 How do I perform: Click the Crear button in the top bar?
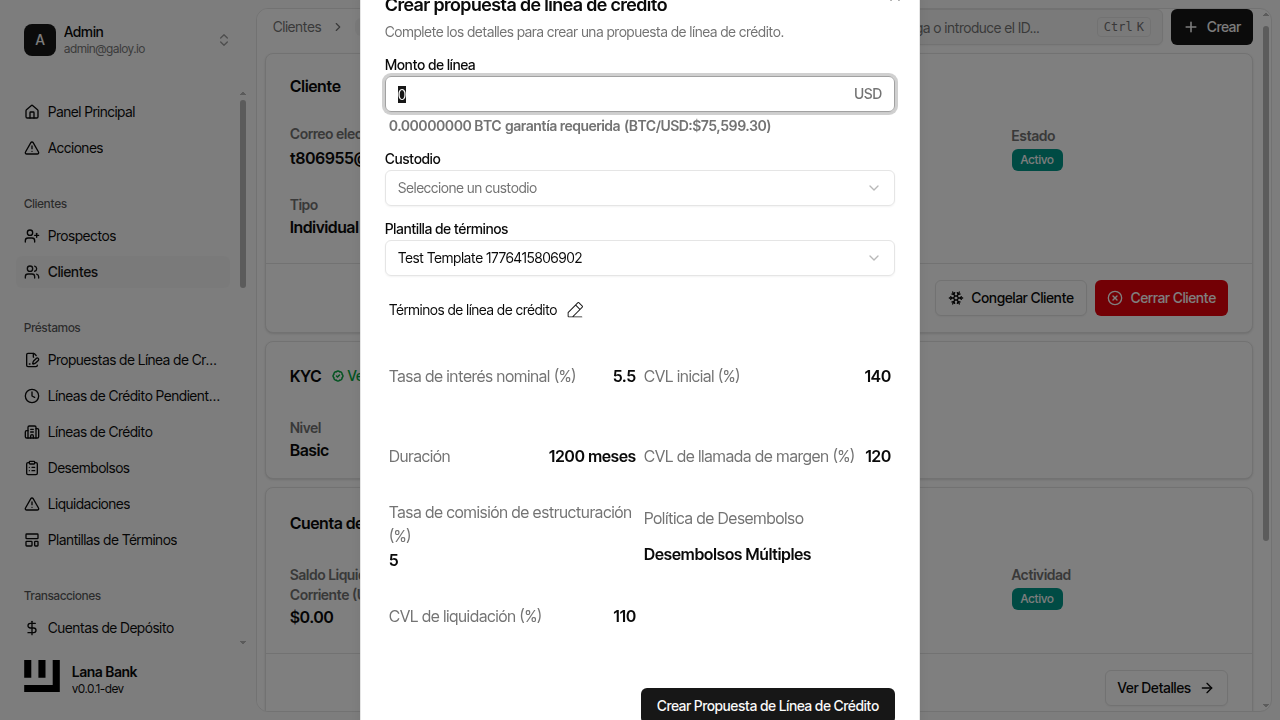(1211, 27)
